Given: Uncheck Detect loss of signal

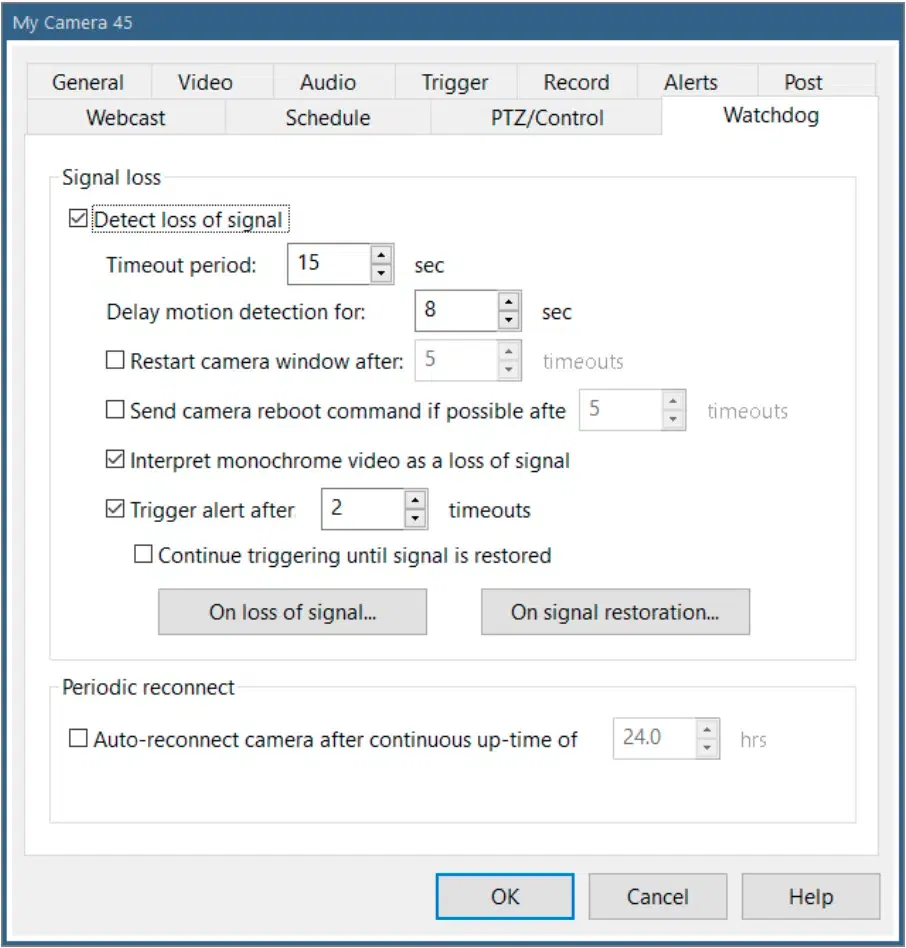Looking at the screenshot, I should pyautogui.click(x=78, y=218).
